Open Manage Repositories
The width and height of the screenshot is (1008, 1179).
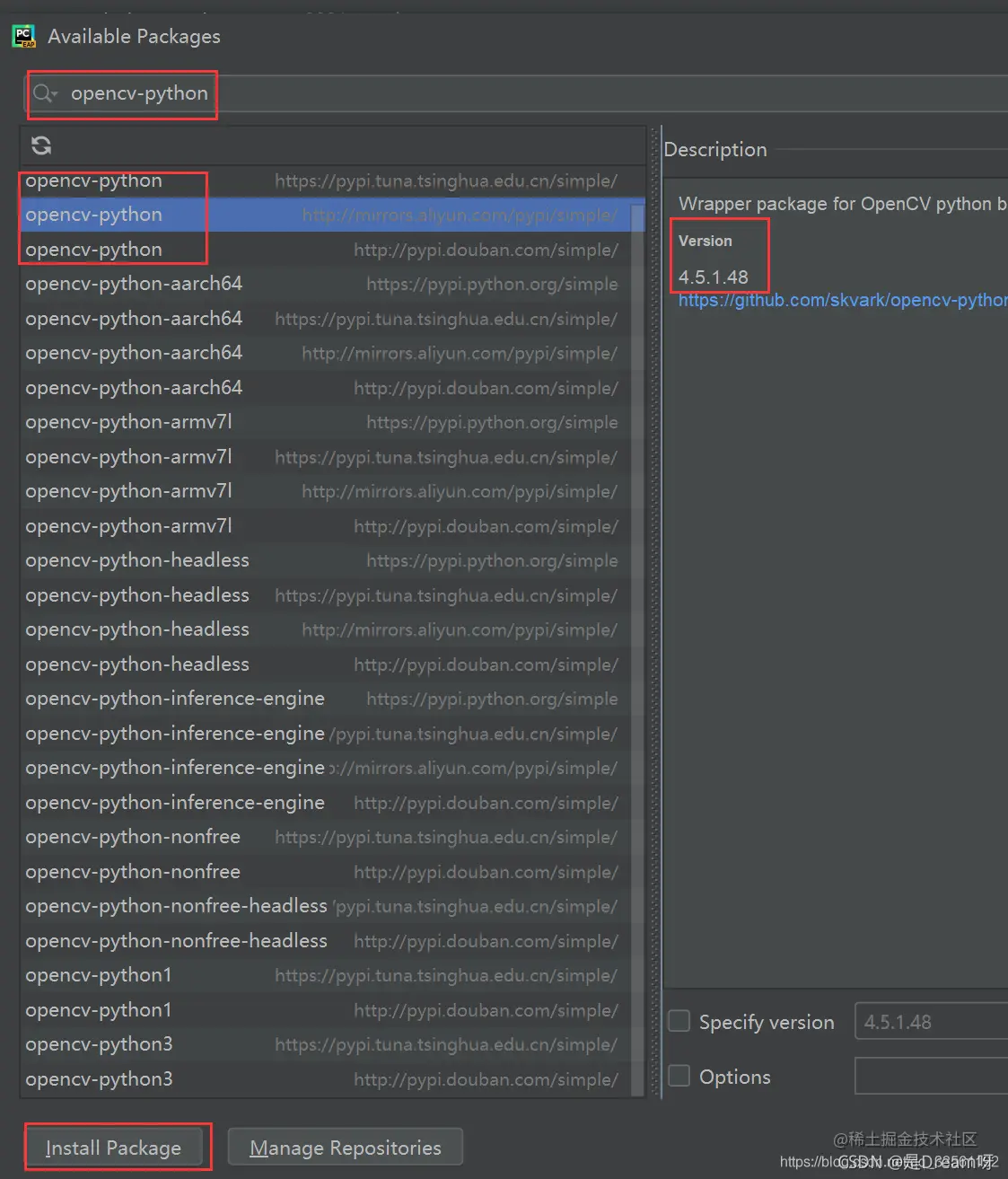[346, 1148]
